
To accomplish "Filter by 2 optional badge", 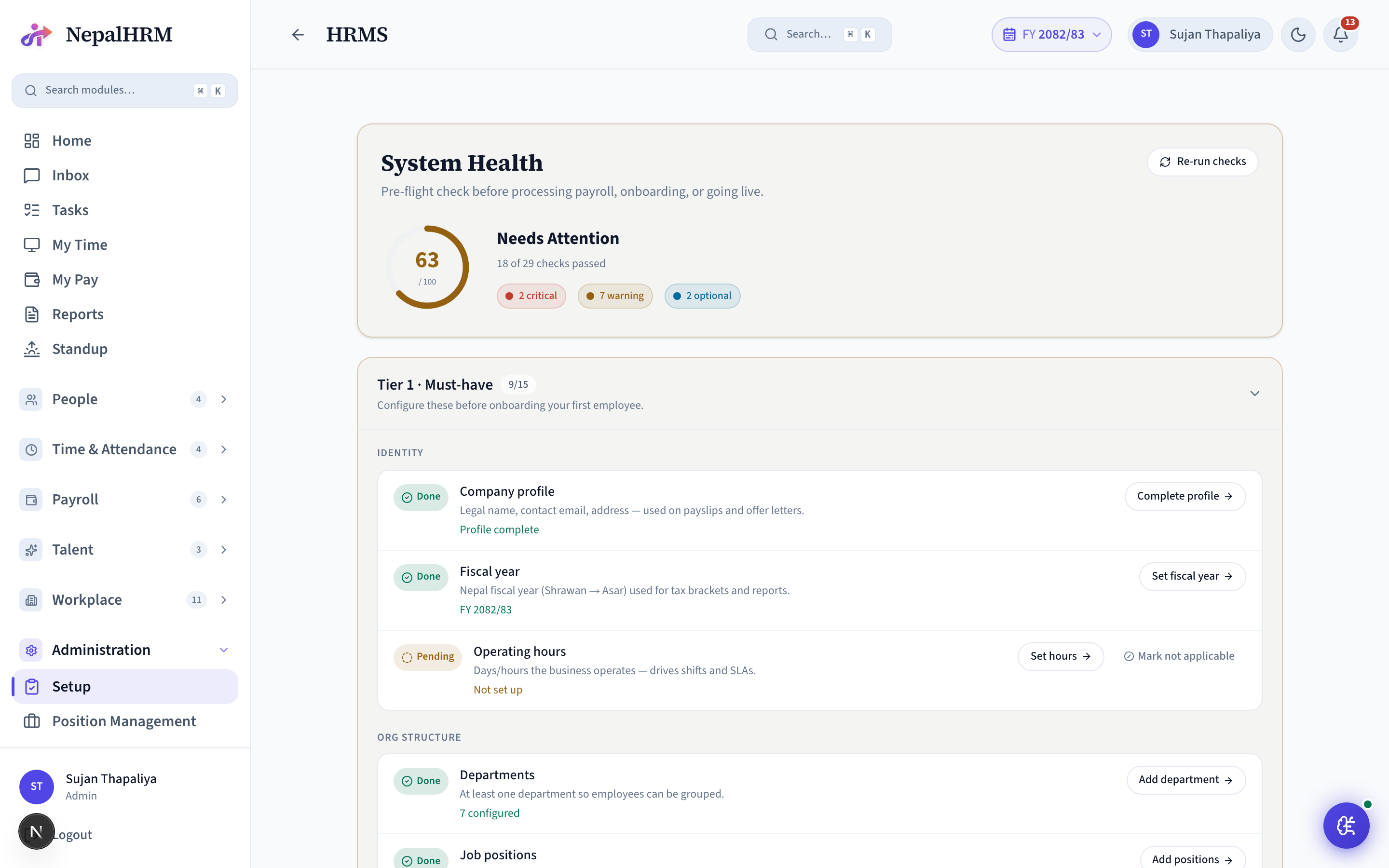I will point(702,296).
